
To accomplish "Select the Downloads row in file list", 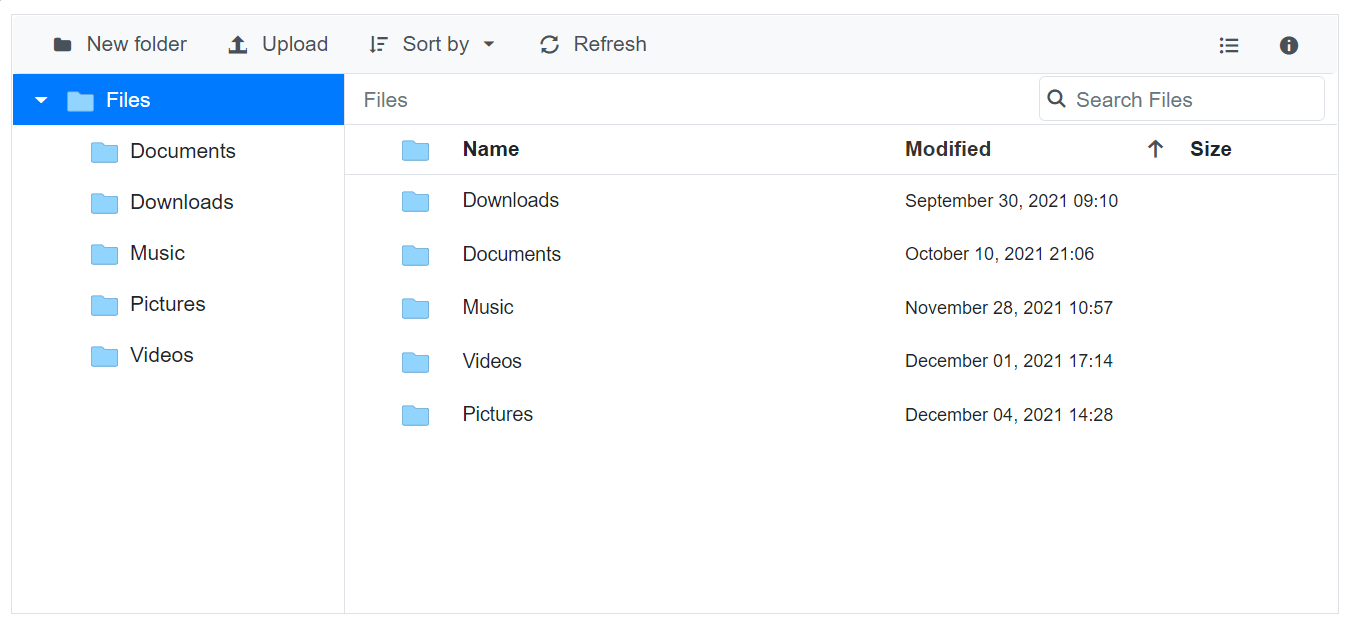I will click(x=510, y=201).
